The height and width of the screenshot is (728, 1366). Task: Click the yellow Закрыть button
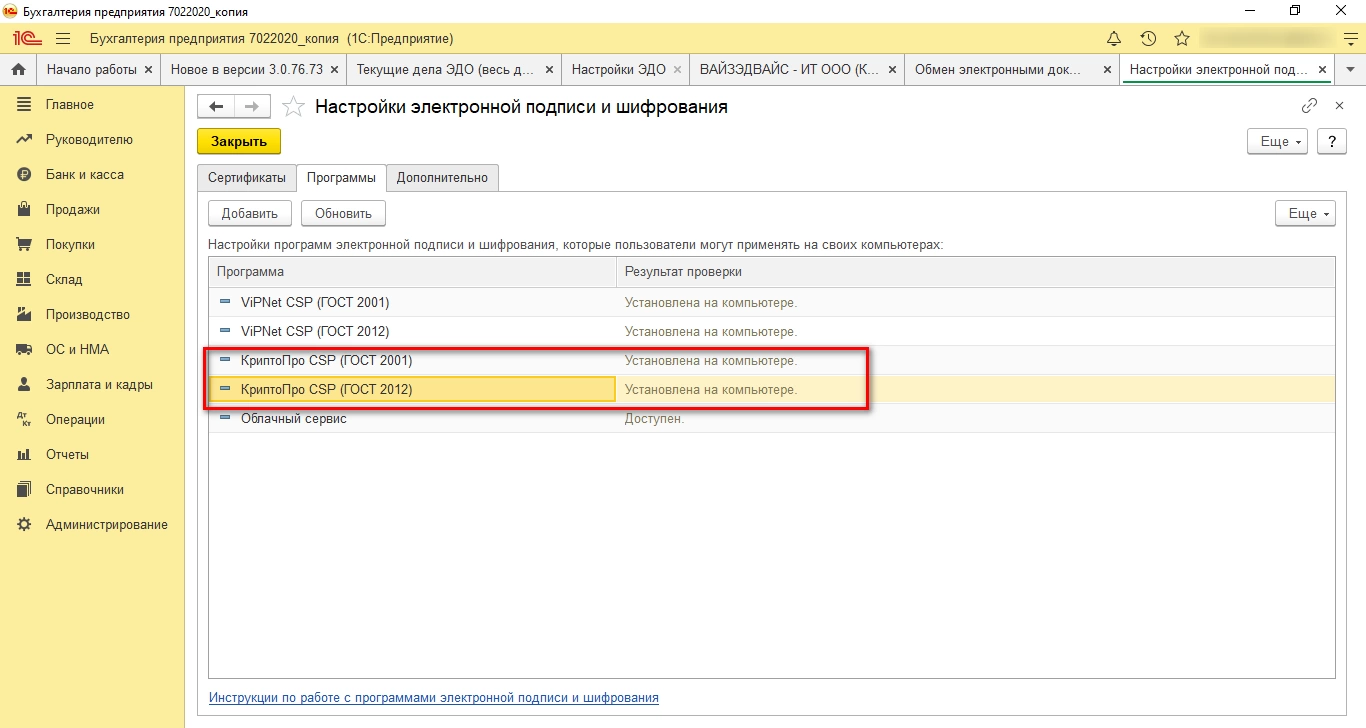pyautogui.click(x=239, y=142)
